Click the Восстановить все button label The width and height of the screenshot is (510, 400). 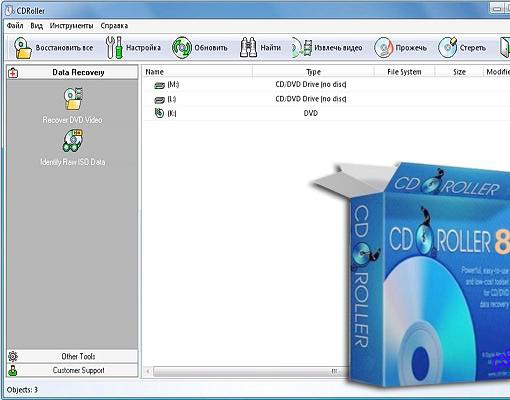coord(64,48)
